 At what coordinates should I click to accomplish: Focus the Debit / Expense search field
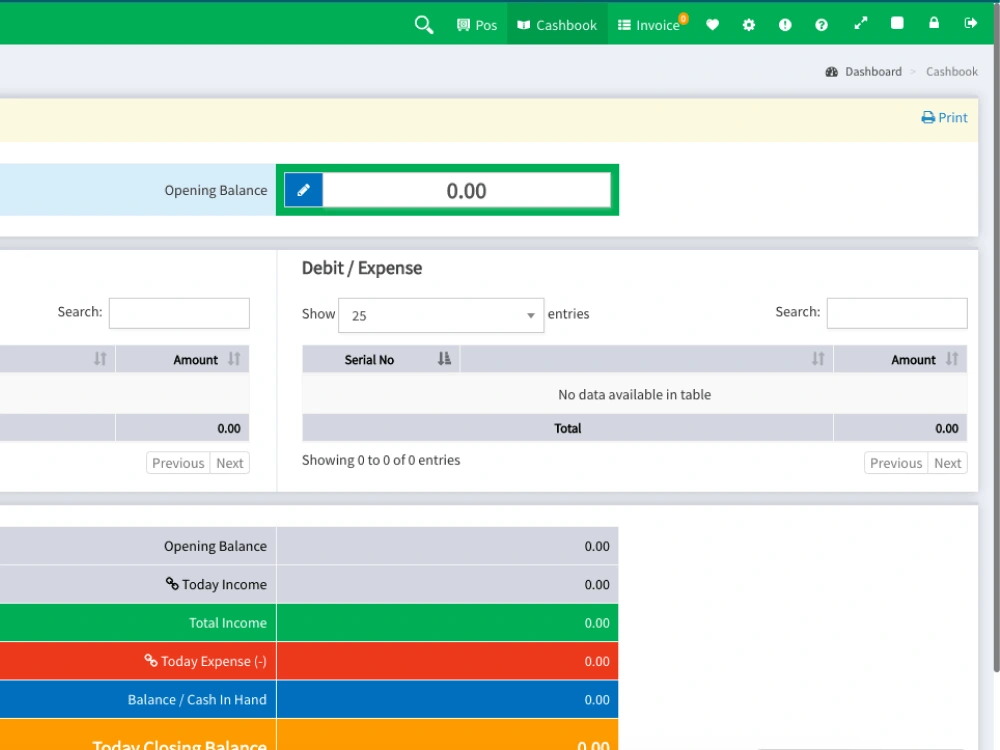tap(897, 313)
